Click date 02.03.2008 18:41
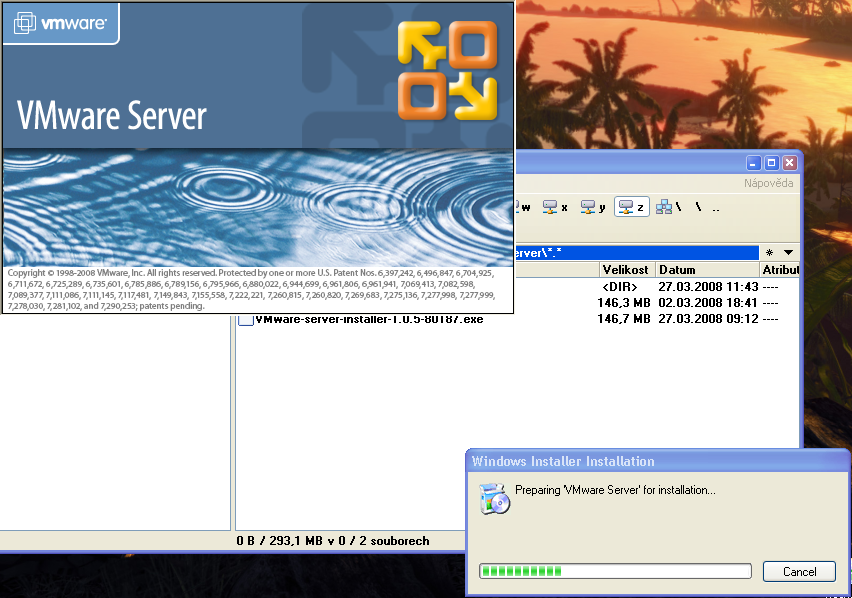This screenshot has width=852, height=598. [x=708, y=303]
